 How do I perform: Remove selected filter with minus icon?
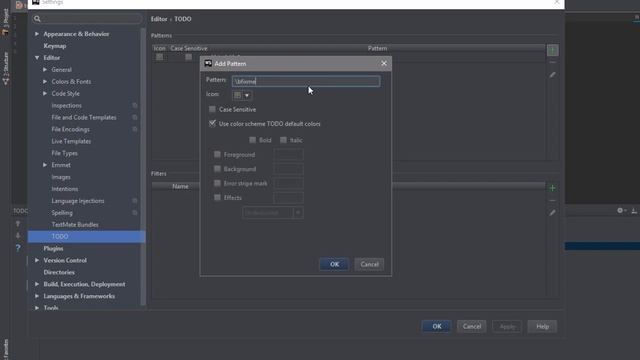[552, 200]
